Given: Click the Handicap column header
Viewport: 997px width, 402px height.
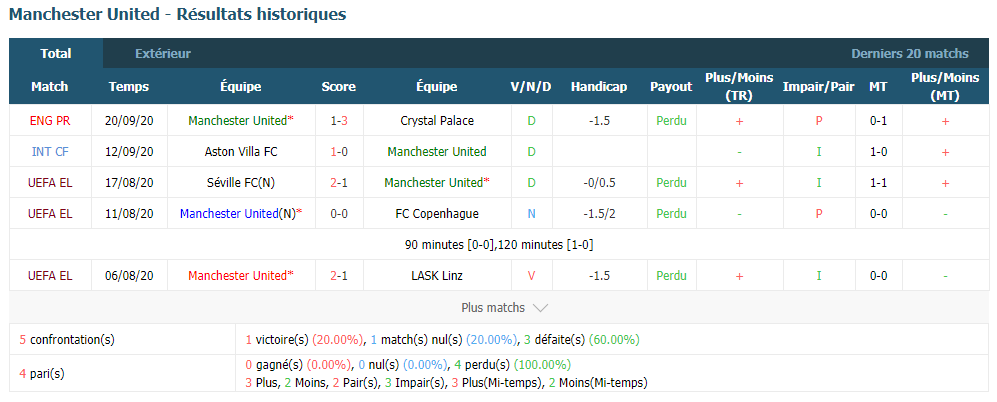Looking at the screenshot, I should point(598,87).
